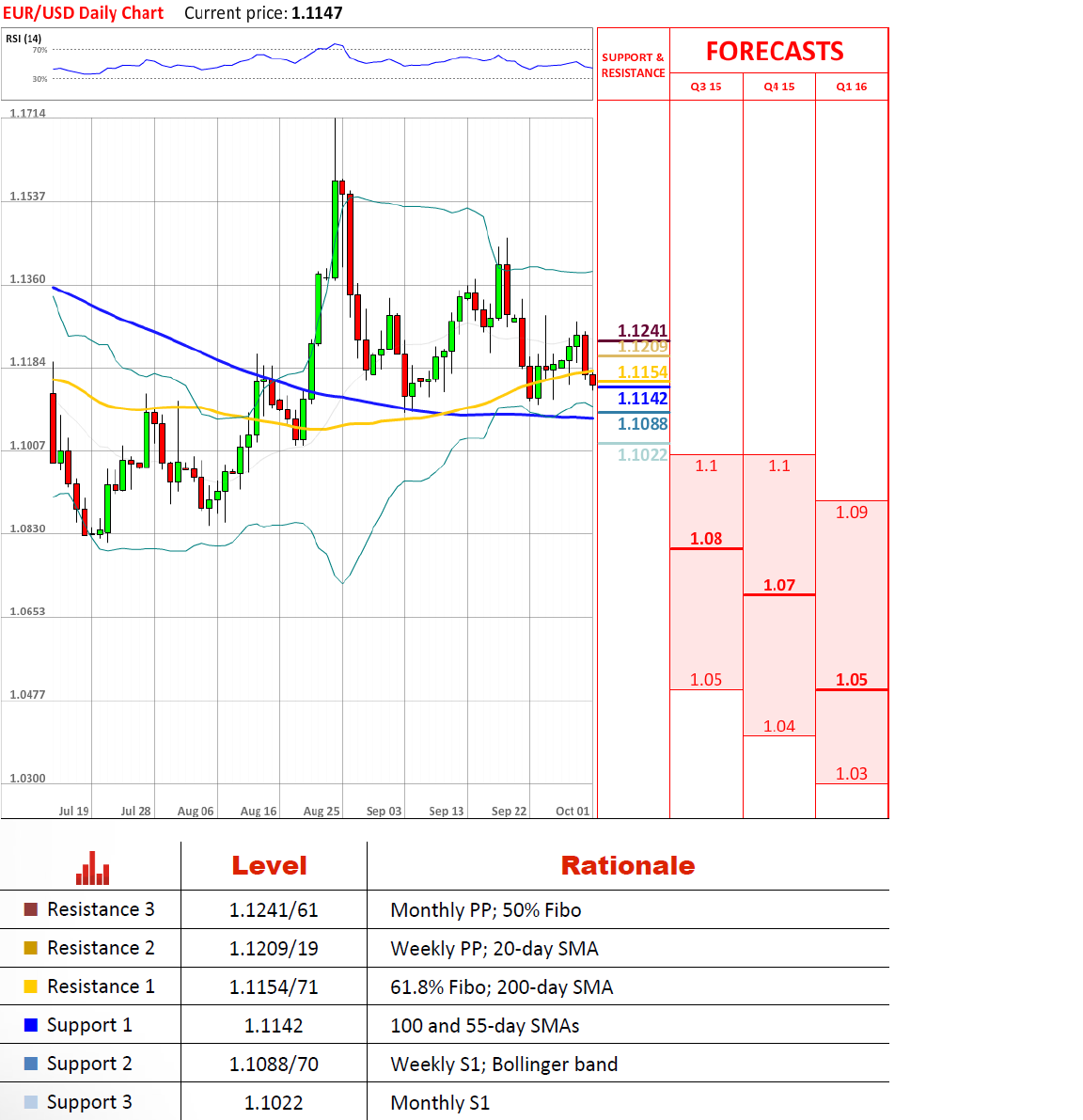Click the bold 1.08 Q3 15 median forecast
Screen dimensions: 1083x1120
706,539
